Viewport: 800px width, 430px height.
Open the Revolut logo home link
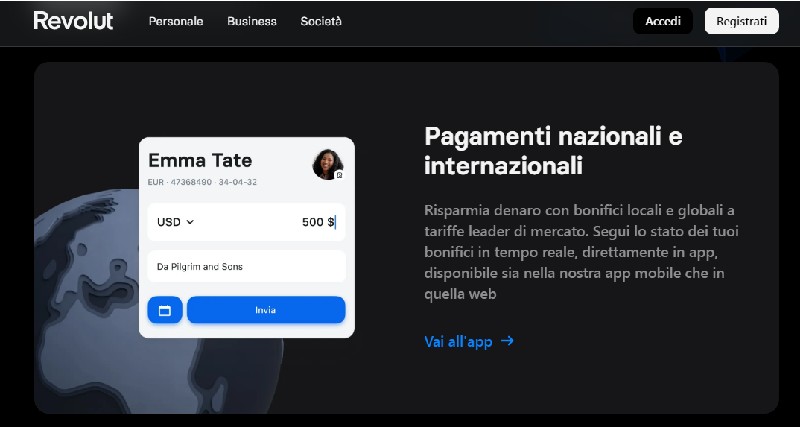point(73,21)
